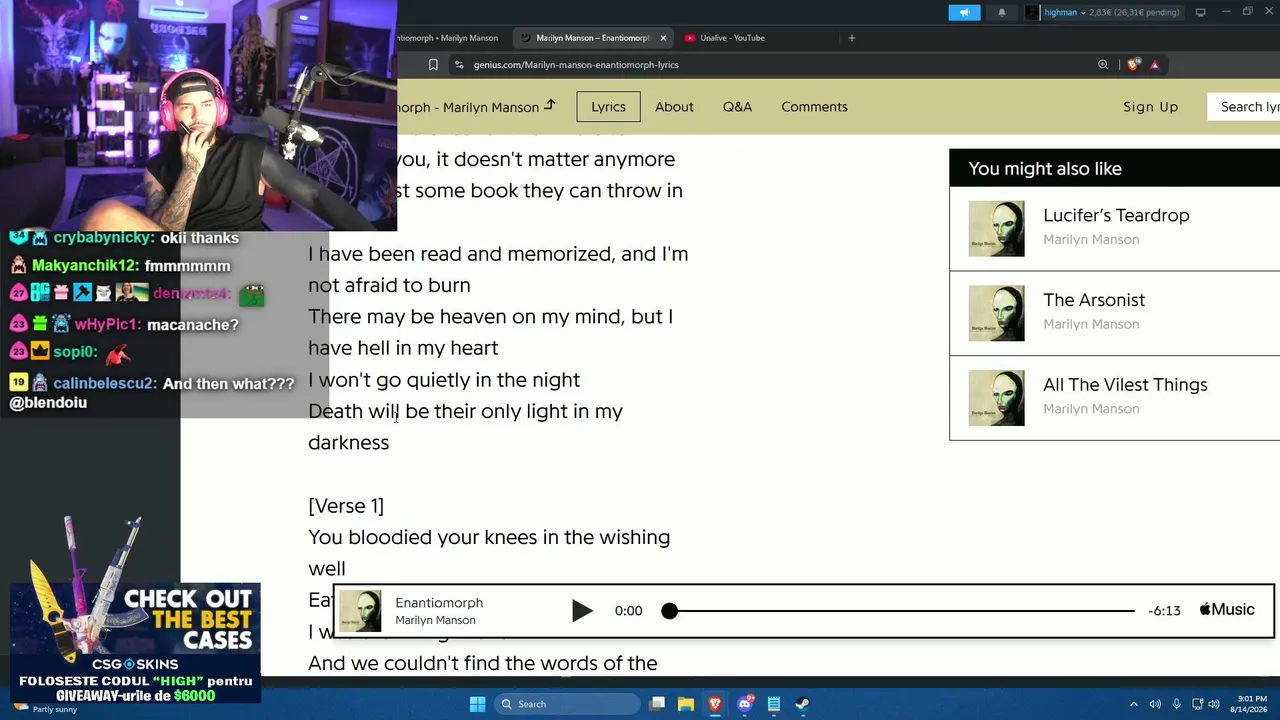Click the genius.com address bar URL
This screenshot has width=1280, height=720.
[576, 65]
